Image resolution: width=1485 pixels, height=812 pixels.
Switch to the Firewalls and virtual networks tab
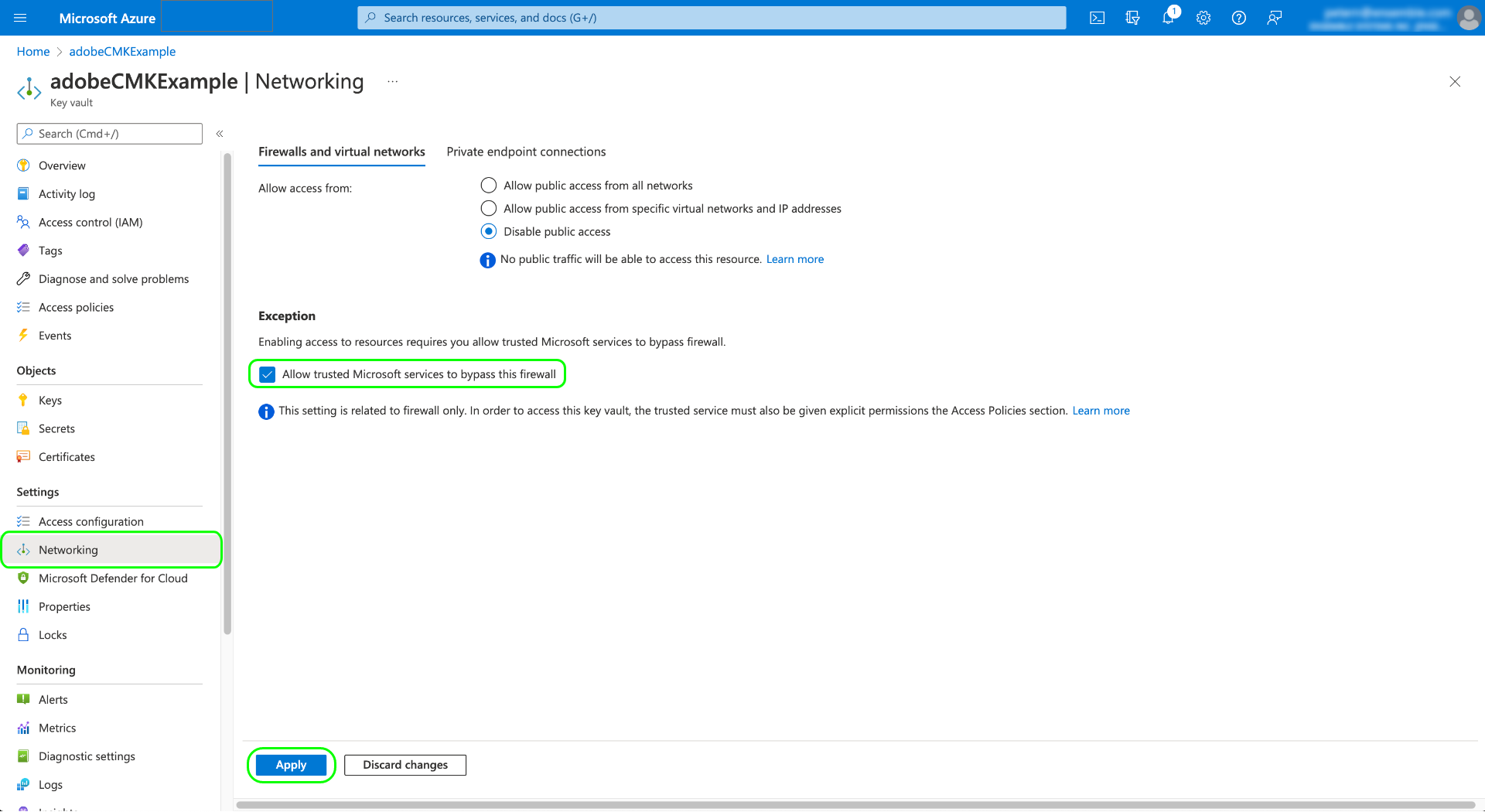coord(342,152)
